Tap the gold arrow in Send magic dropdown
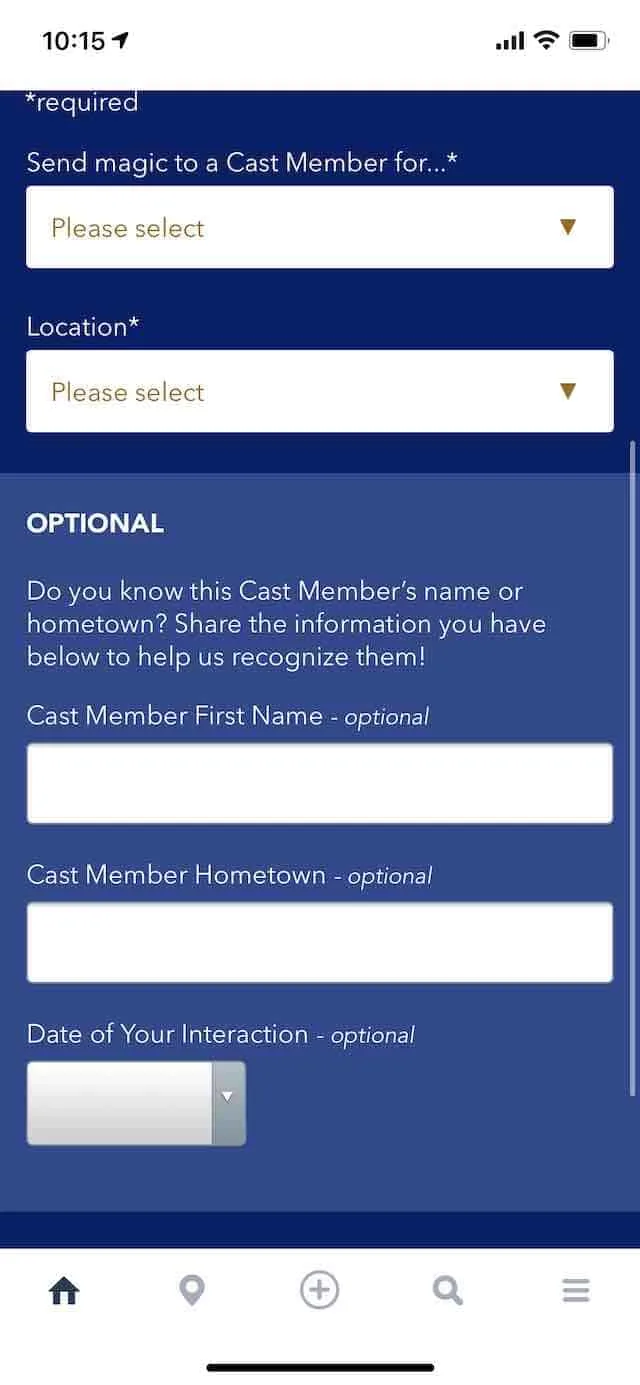The image size is (640, 1385). pos(568,227)
